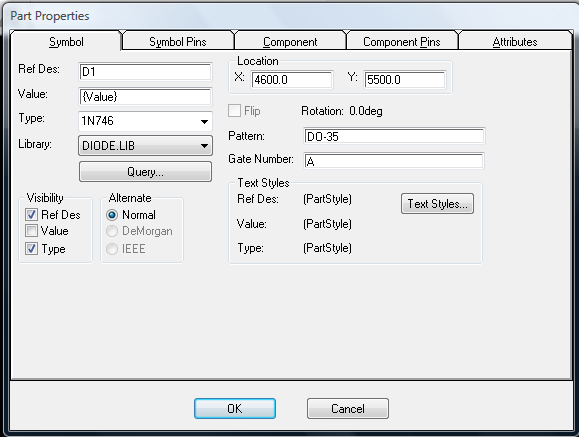Expand the Type dropdown showing 1N746

point(145,121)
